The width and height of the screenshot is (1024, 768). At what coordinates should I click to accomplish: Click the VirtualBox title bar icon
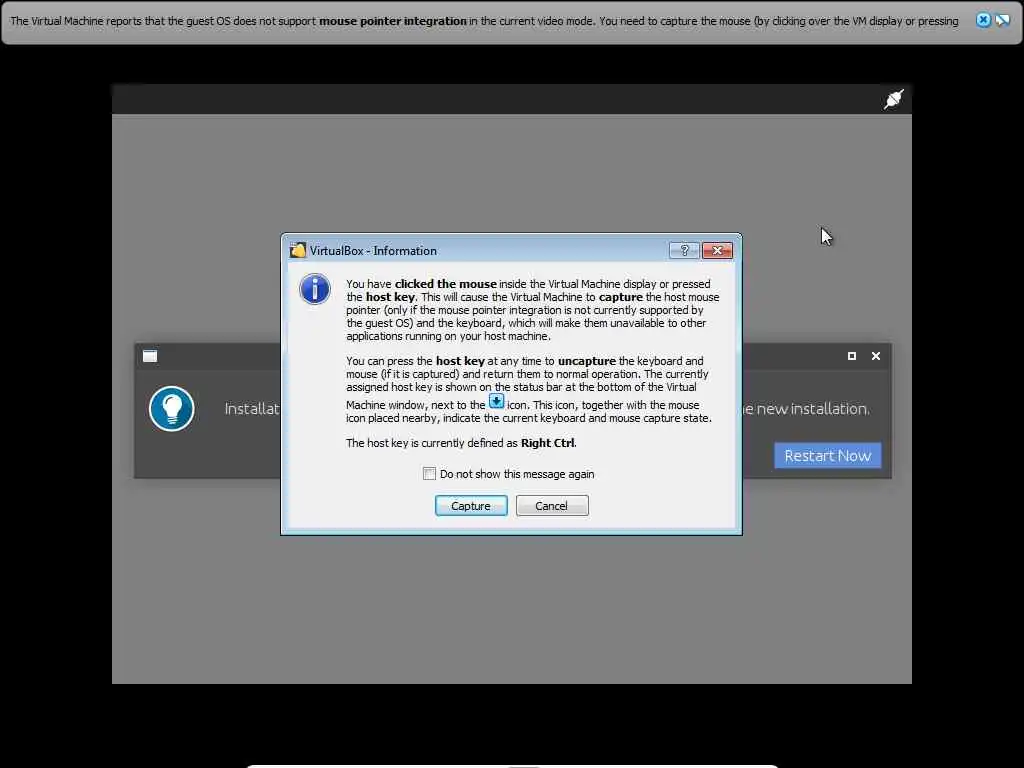point(298,251)
